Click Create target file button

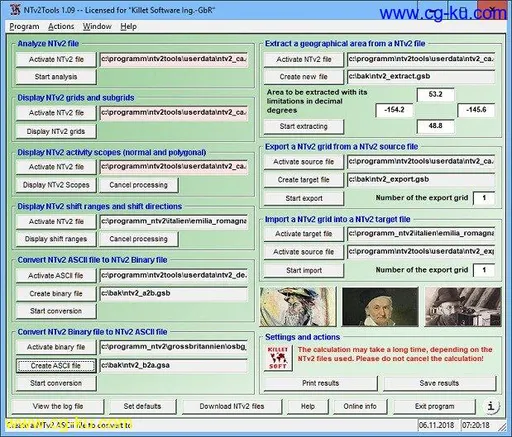[303, 180]
